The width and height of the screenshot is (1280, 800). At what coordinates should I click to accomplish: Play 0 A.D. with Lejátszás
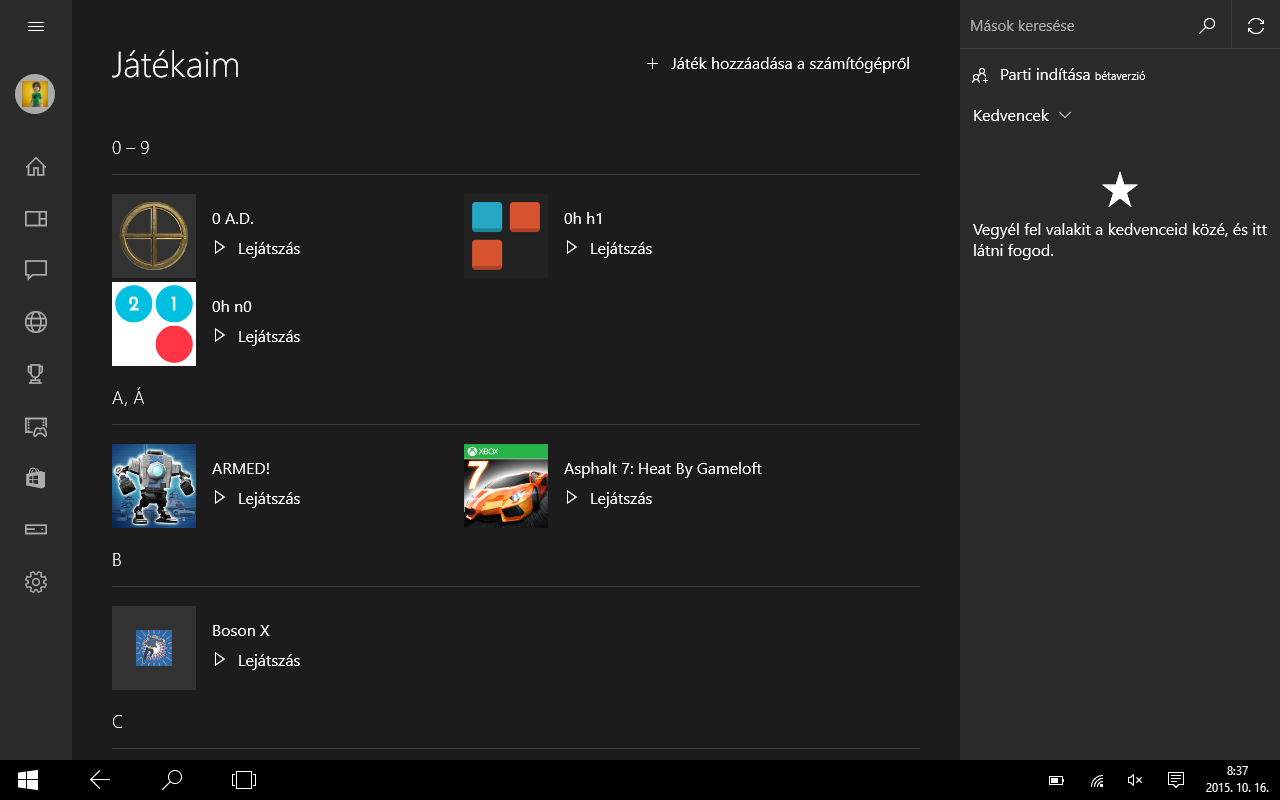[257, 248]
